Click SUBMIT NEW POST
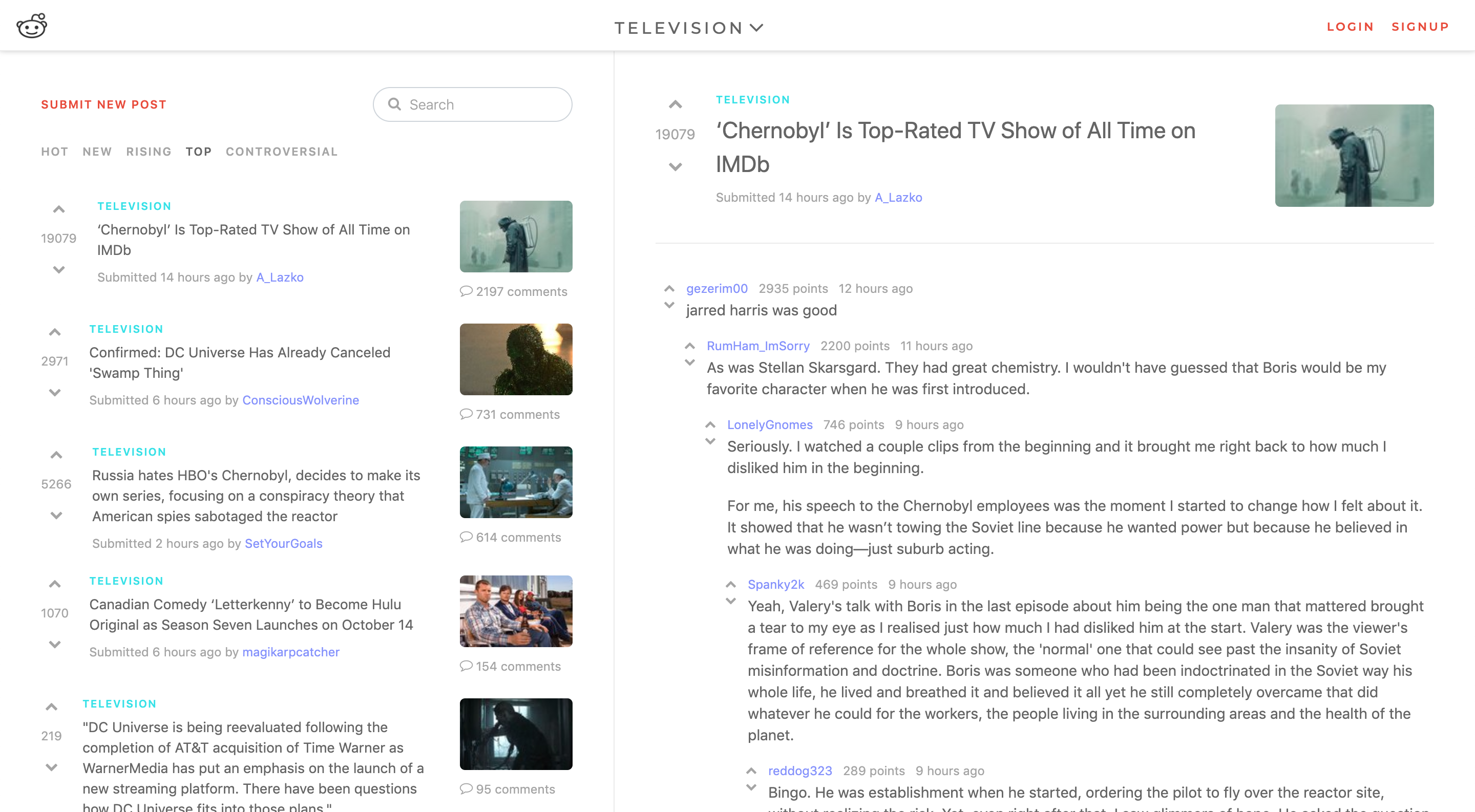1475x812 pixels. pos(103,105)
